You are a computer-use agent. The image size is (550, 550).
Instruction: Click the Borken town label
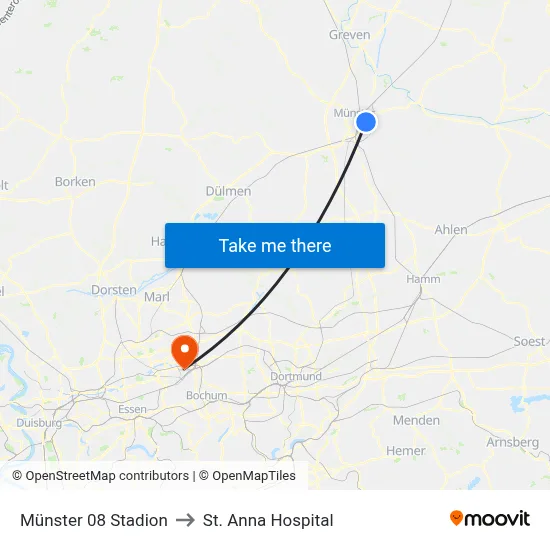(x=75, y=182)
